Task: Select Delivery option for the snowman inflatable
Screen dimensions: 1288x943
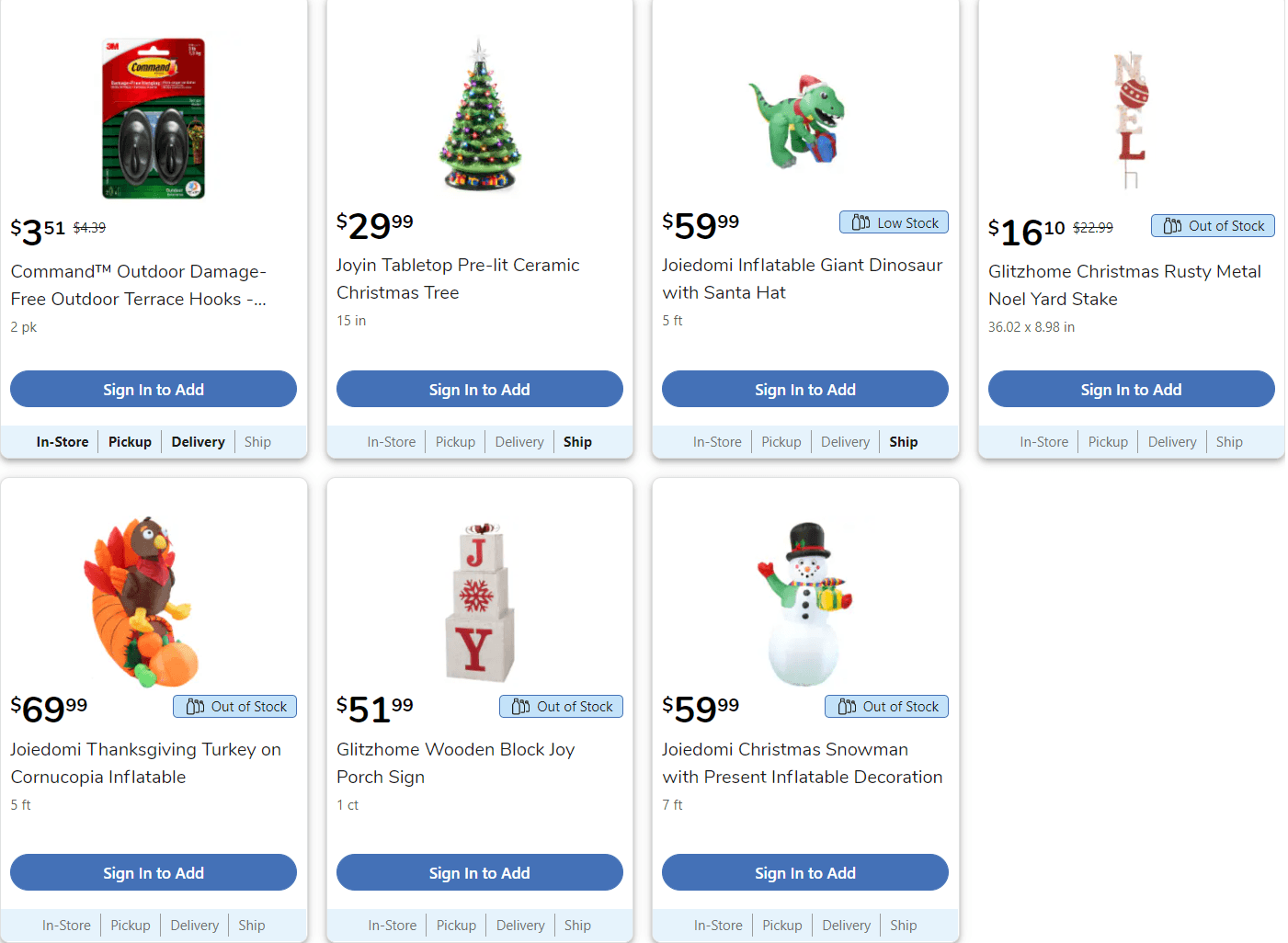Action: pyautogui.click(x=846, y=925)
